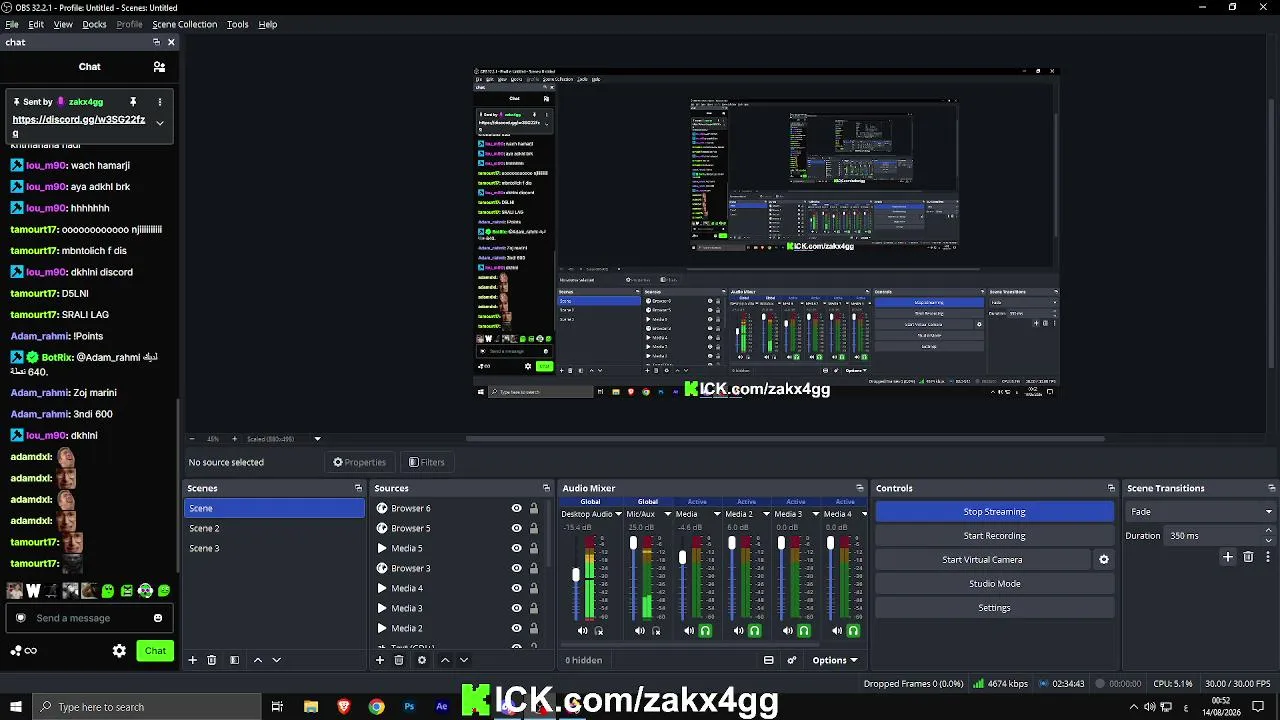Open scene filters icon in the Scenes toolbar
The width and height of the screenshot is (1280, 720).
(x=234, y=660)
